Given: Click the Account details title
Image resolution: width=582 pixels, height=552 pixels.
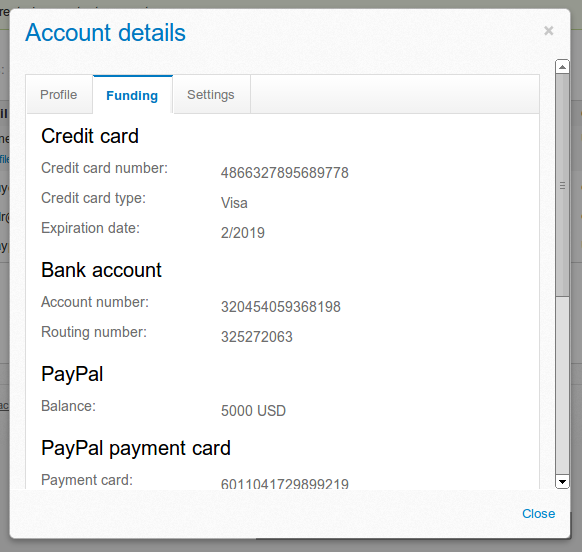Looking at the screenshot, I should click(x=105, y=33).
